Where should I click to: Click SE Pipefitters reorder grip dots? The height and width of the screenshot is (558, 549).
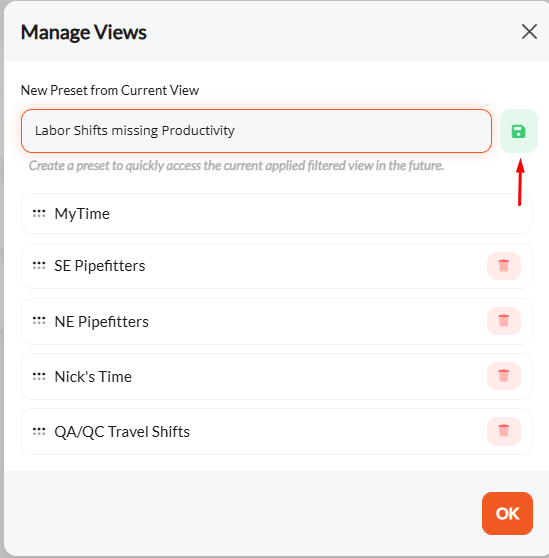tap(39, 265)
